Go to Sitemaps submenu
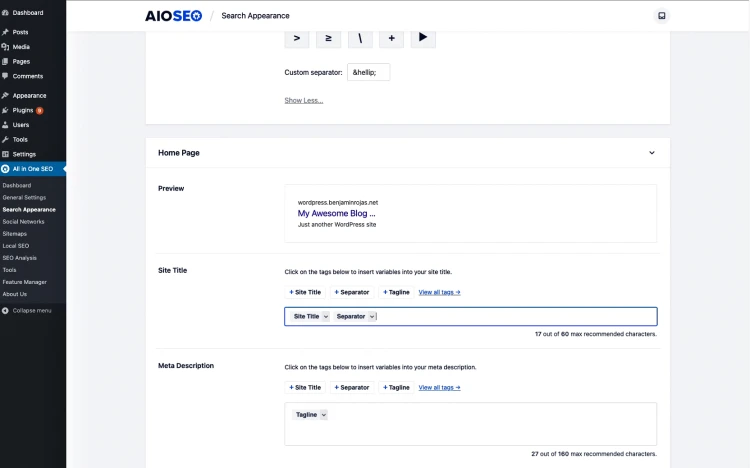 pos(14,234)
